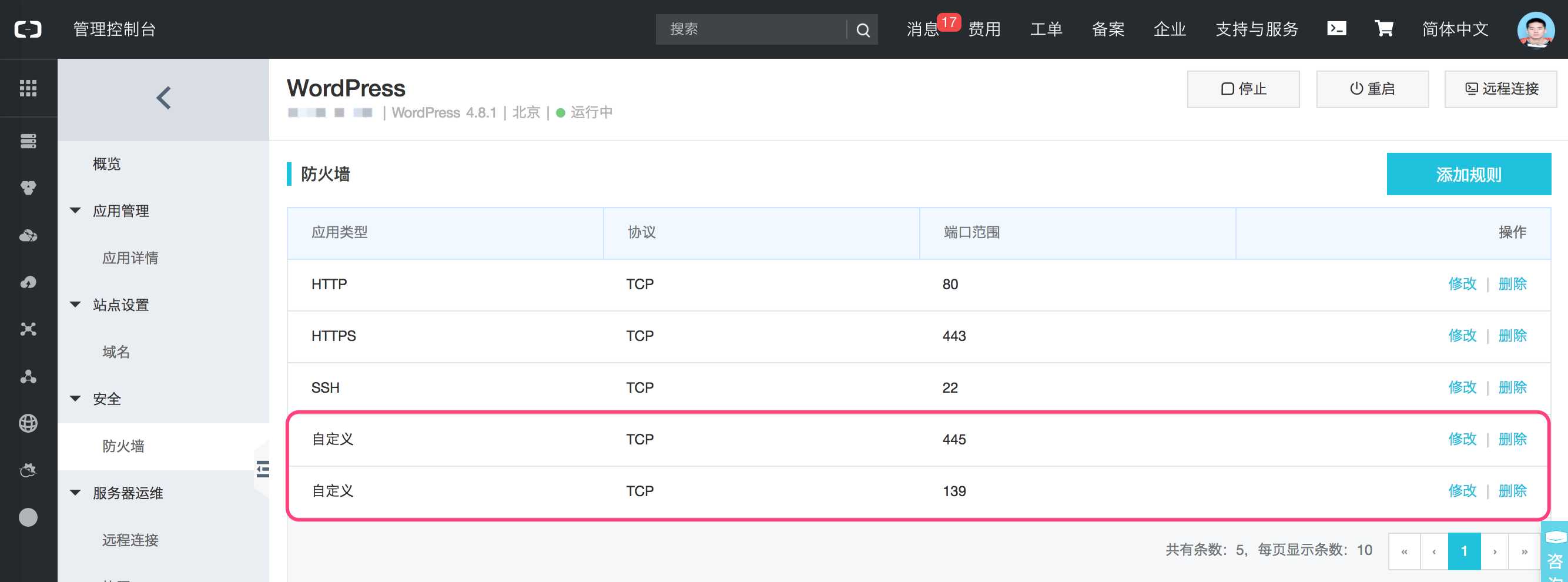Go to previous page with ‹ button
1568x582 pixels.
pyautogui.click(x=1433, y=551)
